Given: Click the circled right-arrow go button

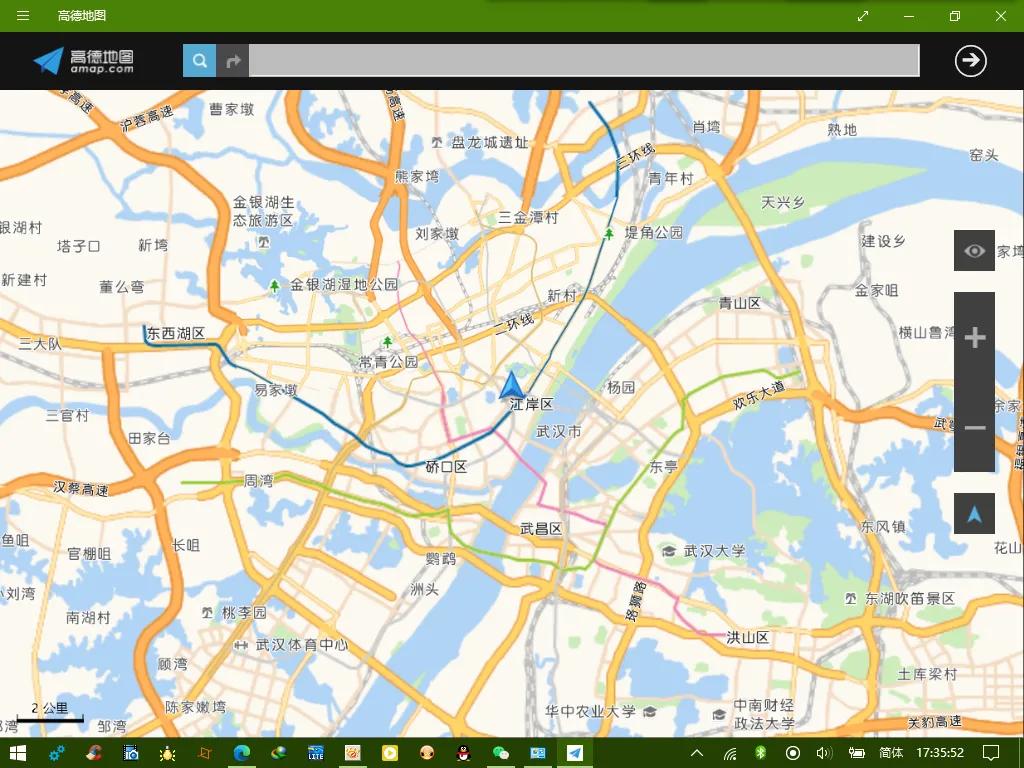Looking at the screenshot, I should point(970,61).
